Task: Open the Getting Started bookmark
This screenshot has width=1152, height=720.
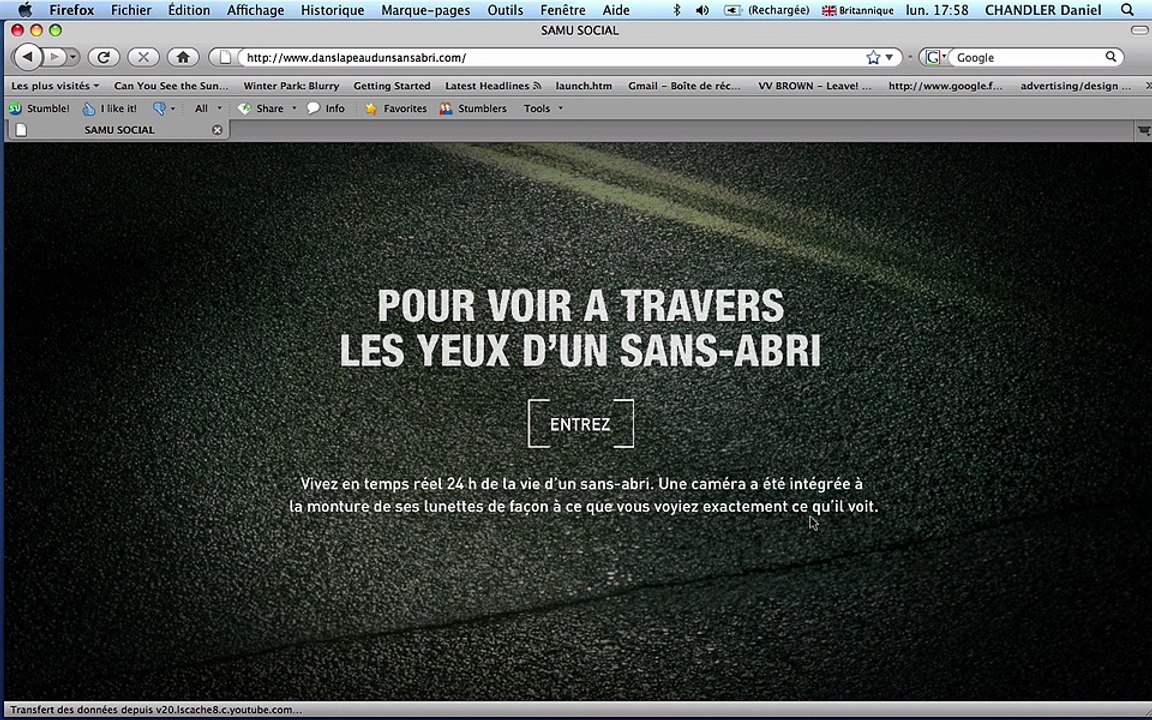Action: pyautogui.click(x=392, y=86)
